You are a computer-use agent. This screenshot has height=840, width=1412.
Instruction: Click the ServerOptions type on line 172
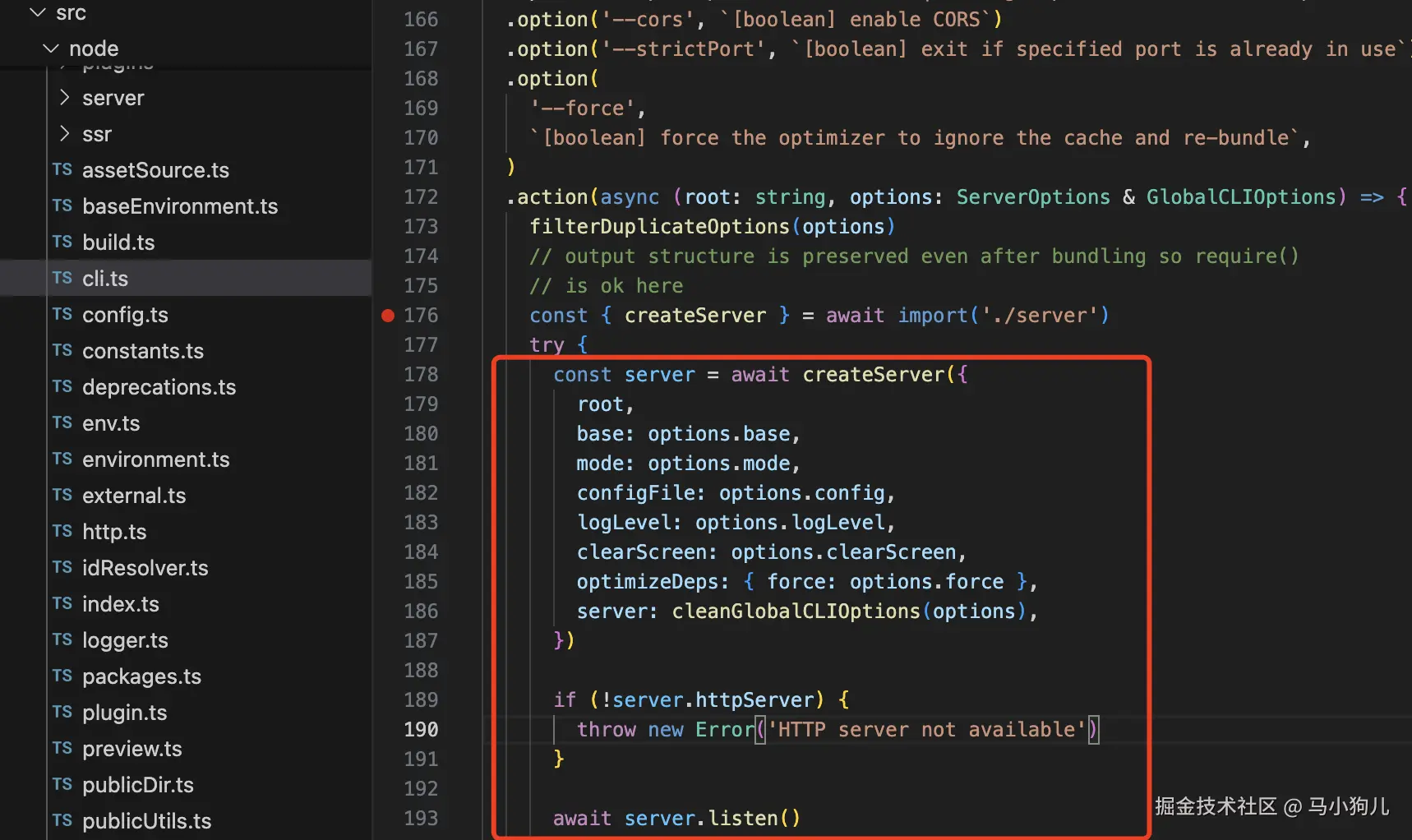(x=1033, y=196)
